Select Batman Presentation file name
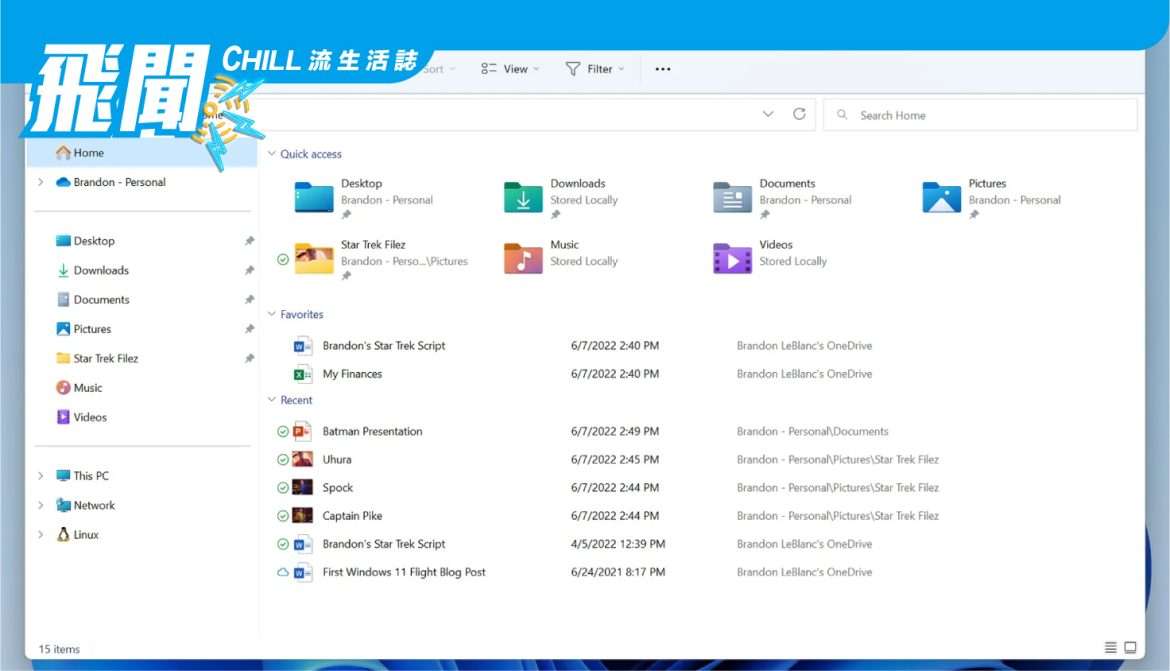This screenshot has height=671, width=1170. click(x=372, y=431)
